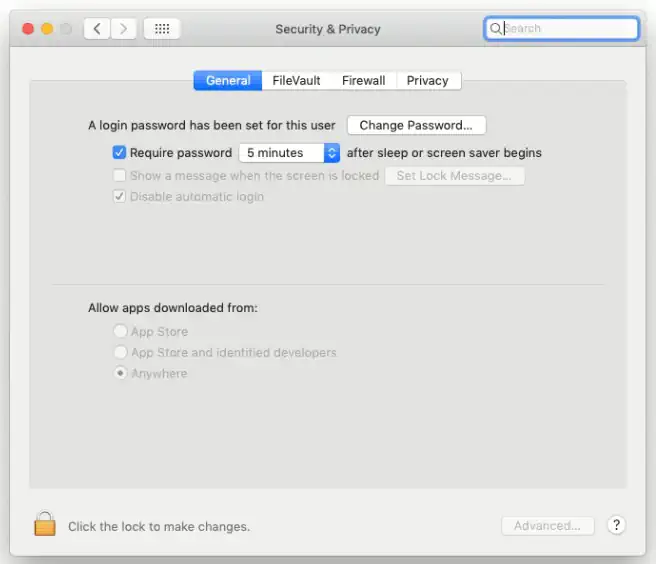Click the magnifying glass search icon

496,29
